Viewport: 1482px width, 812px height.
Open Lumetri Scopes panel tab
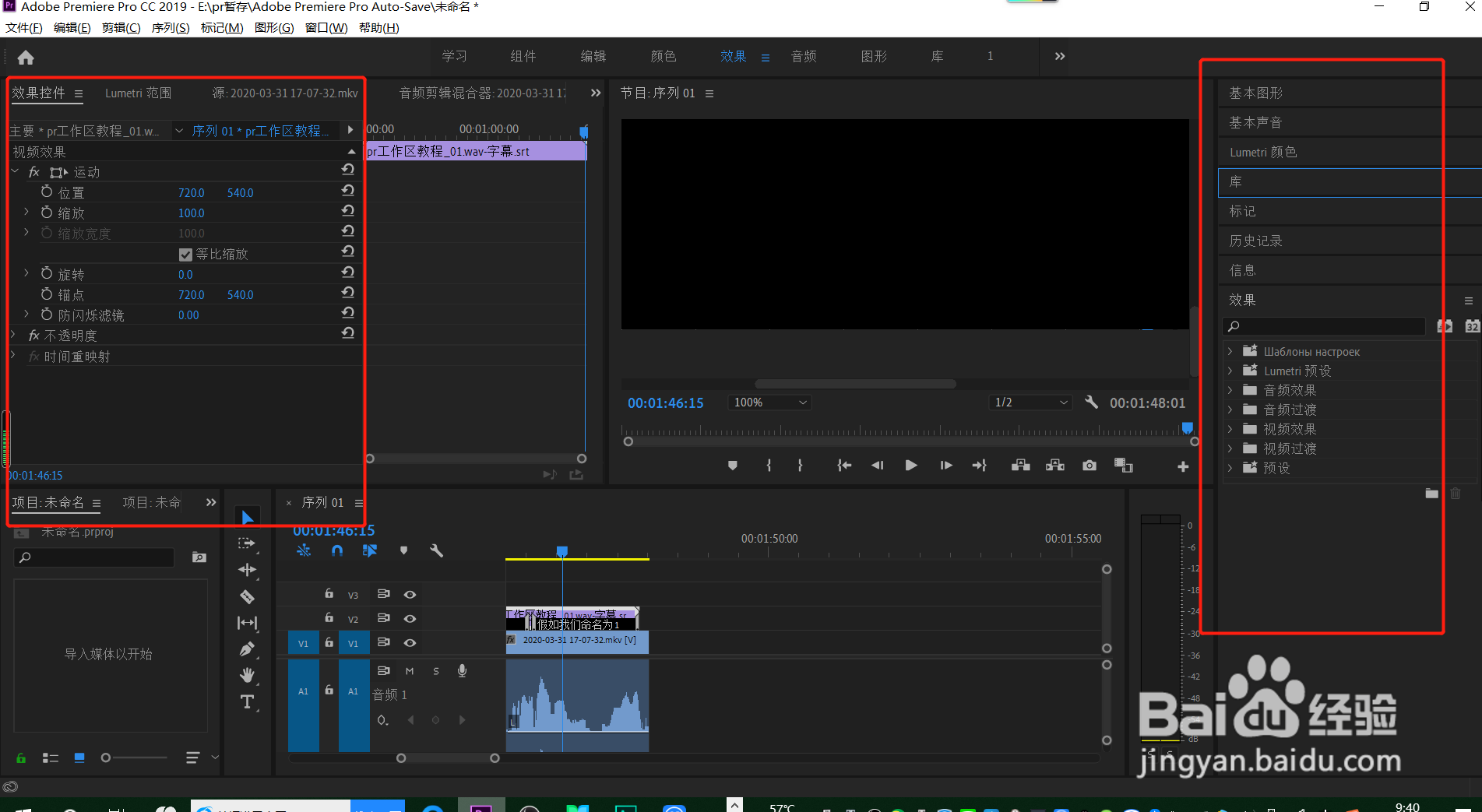tap(139, 93)
